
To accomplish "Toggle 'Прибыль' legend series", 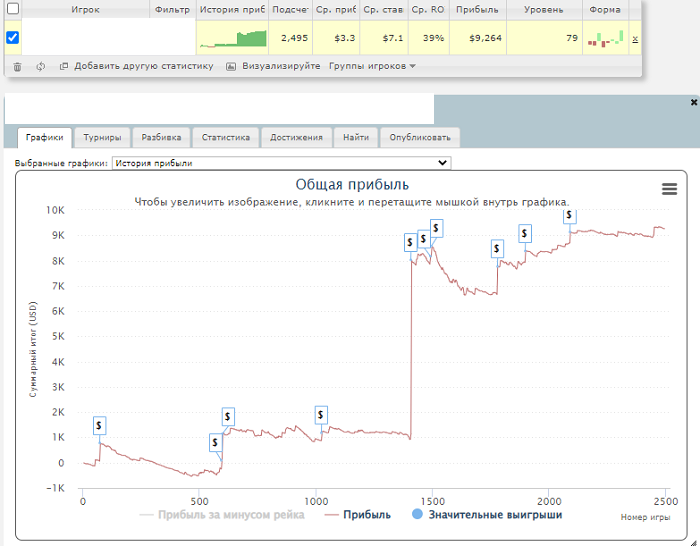I will pos(358,515).
